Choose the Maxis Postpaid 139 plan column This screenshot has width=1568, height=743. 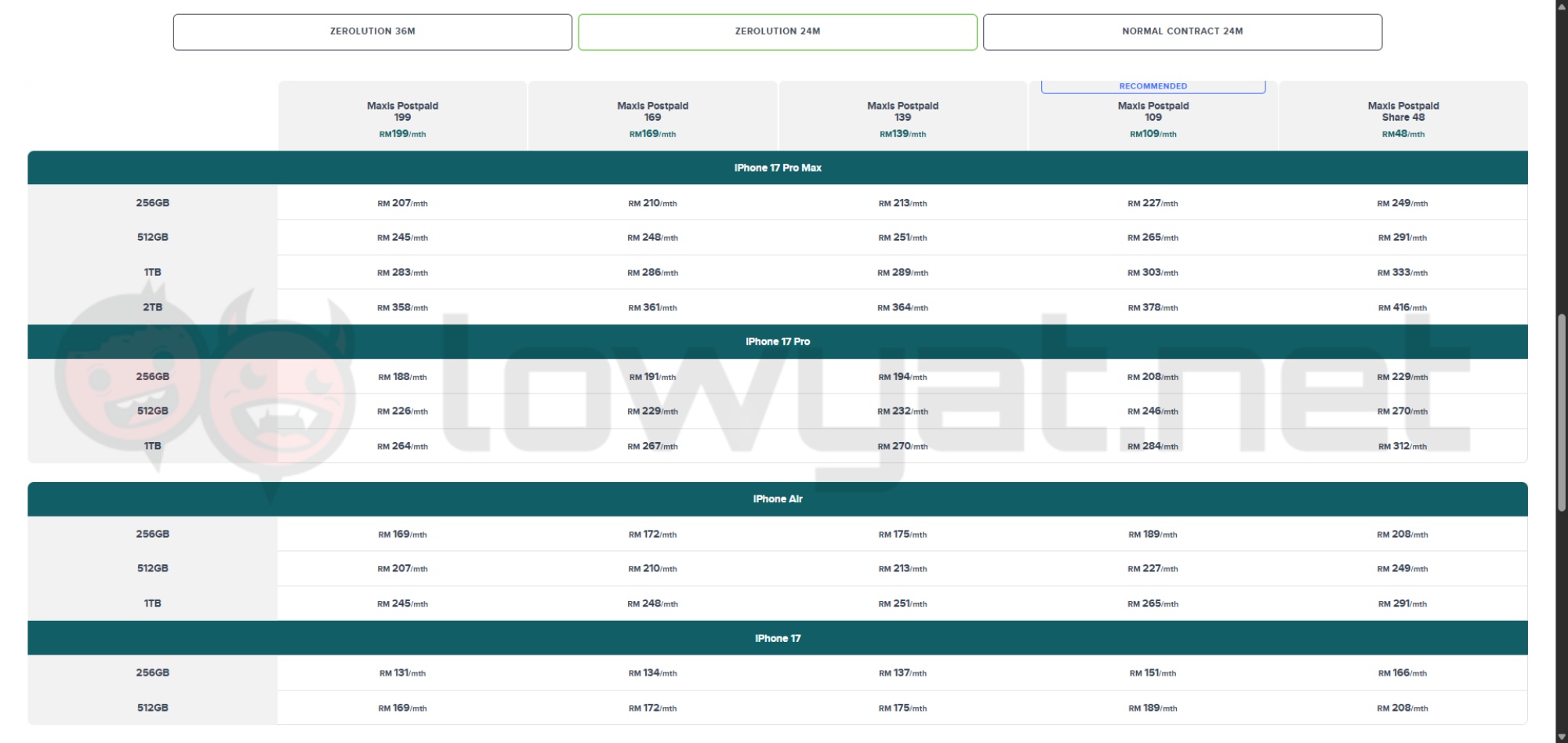[x=902, y=116]
